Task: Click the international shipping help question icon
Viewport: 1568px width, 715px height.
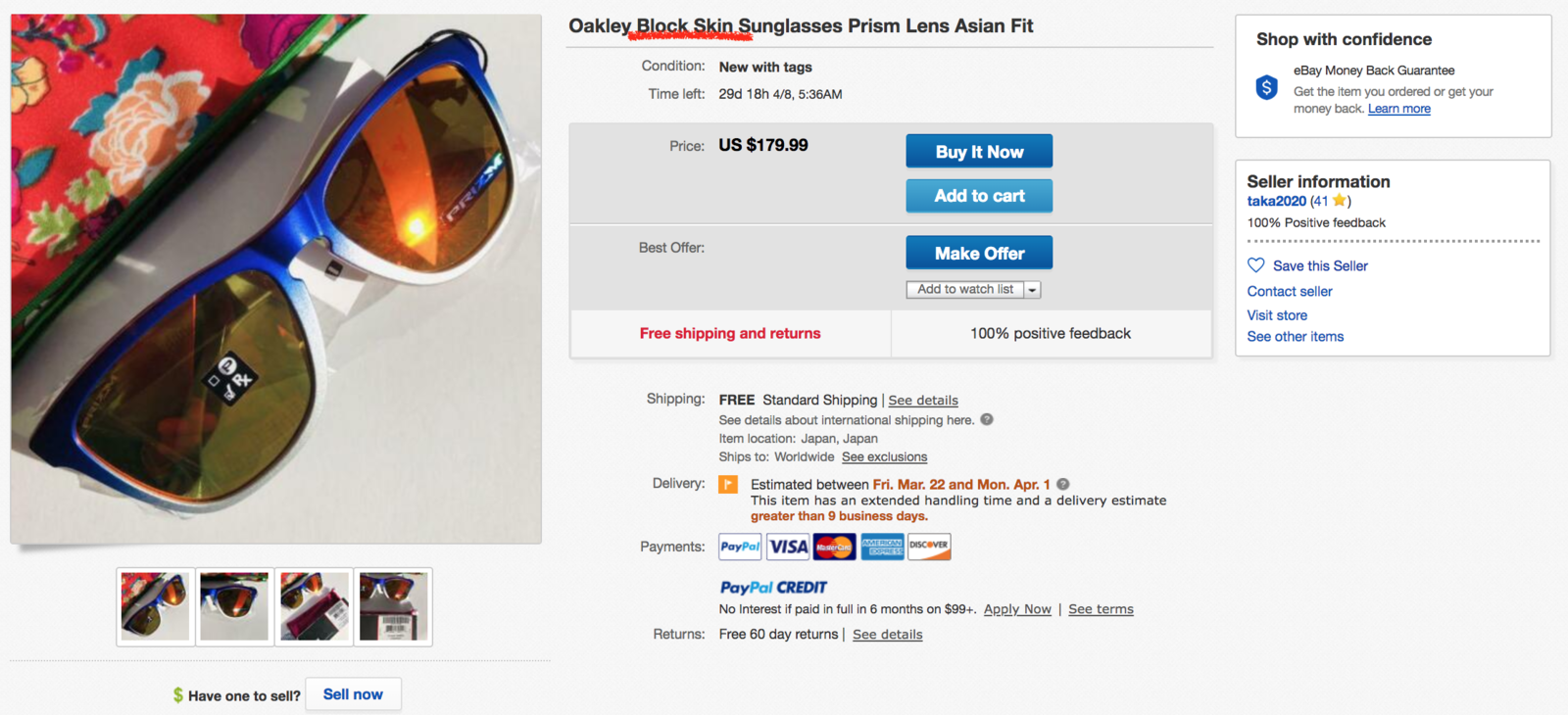Action: point(987,419)
